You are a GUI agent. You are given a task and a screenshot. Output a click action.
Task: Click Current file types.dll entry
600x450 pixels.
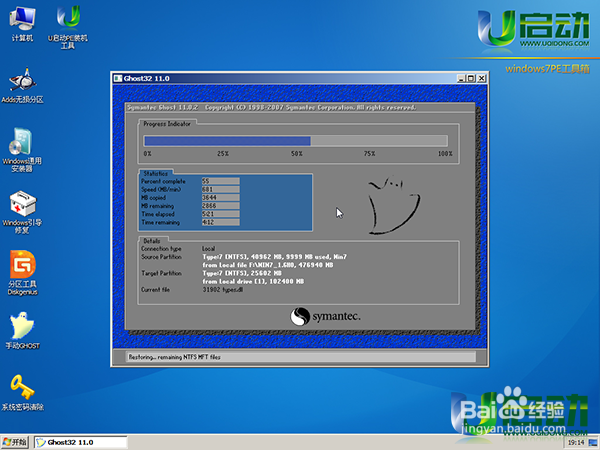pyautogui.click(x=223, y=290)
